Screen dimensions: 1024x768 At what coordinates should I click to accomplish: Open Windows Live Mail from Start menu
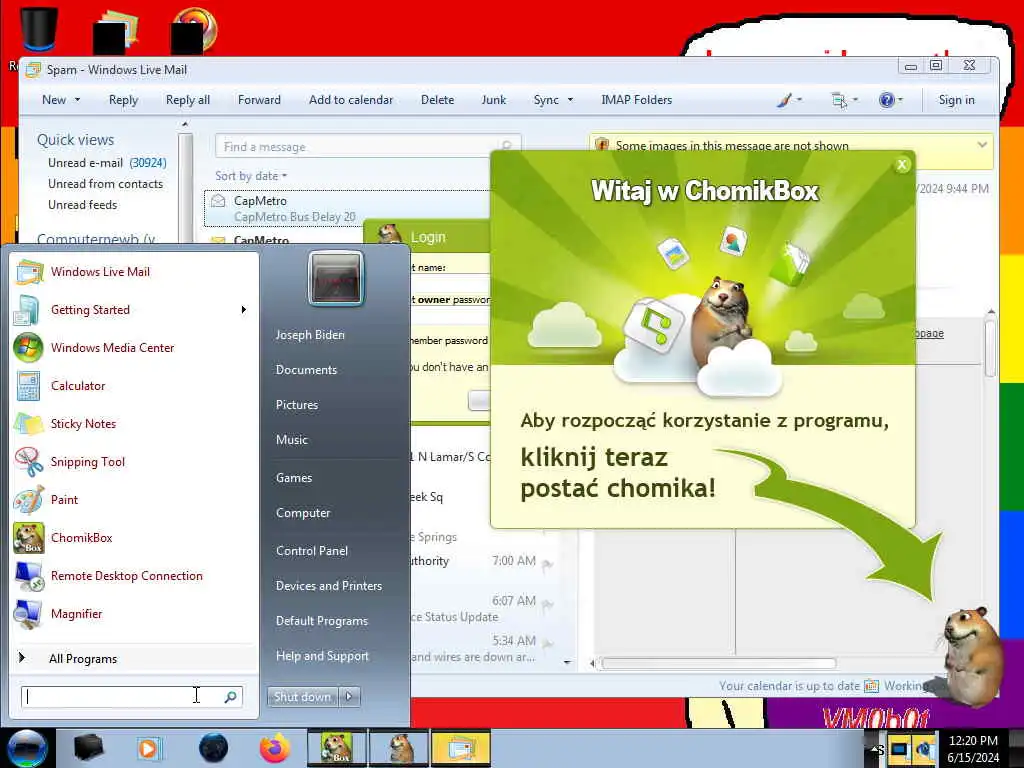point(100,272)
